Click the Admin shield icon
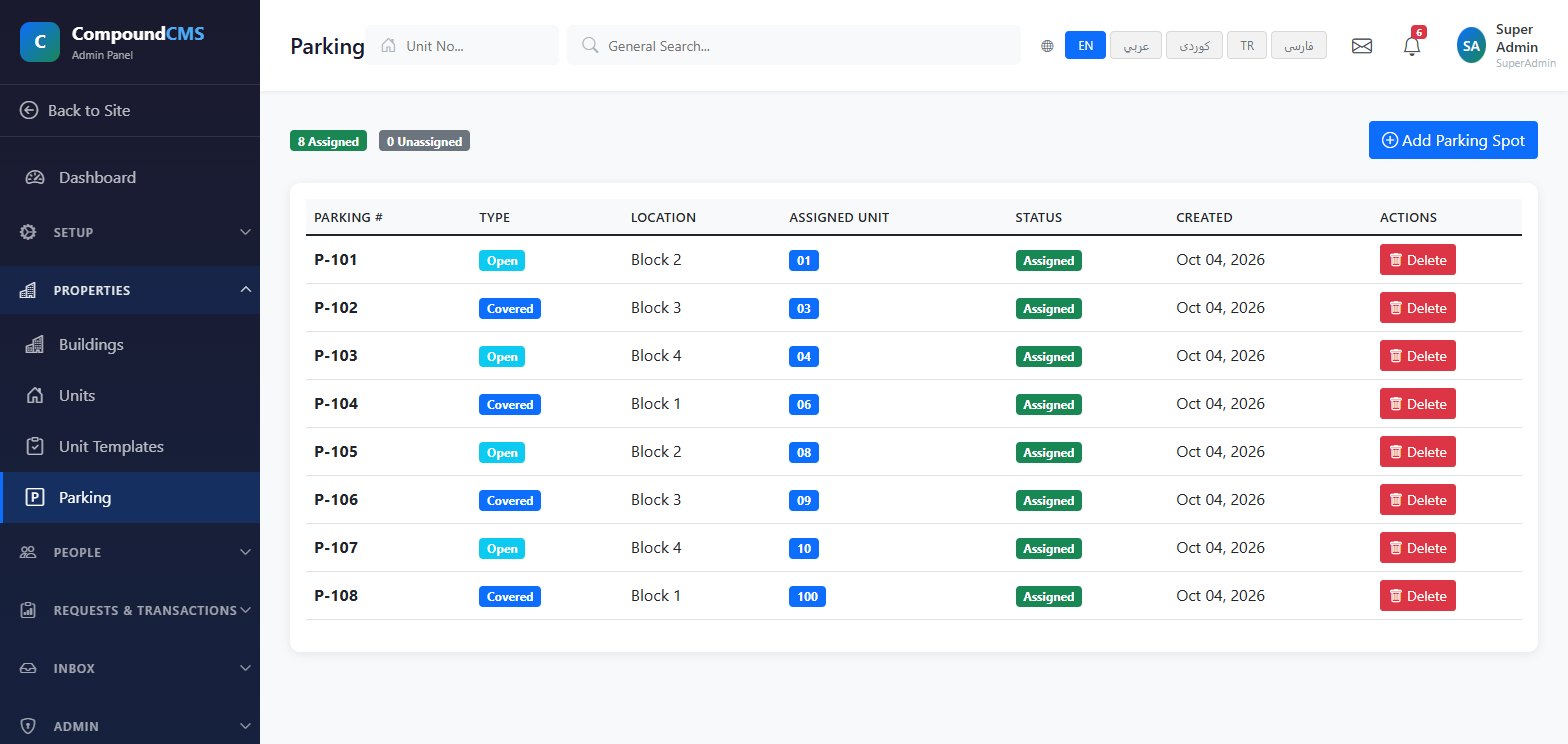This screenshot has height=744, width=1568. tap(29, 726)
